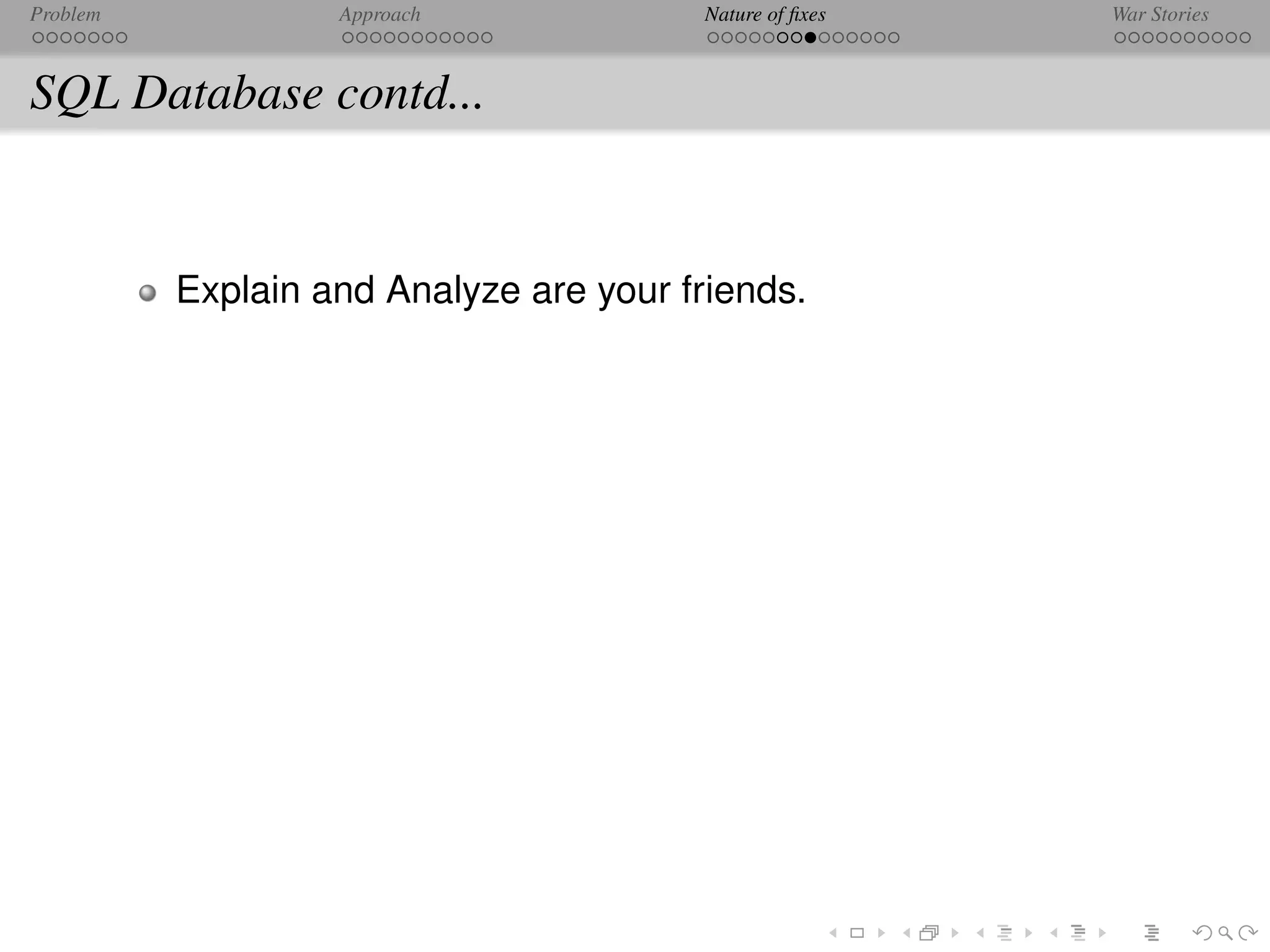Select dot right after the filled dot
1270x952 pixels.
[824, 38]
